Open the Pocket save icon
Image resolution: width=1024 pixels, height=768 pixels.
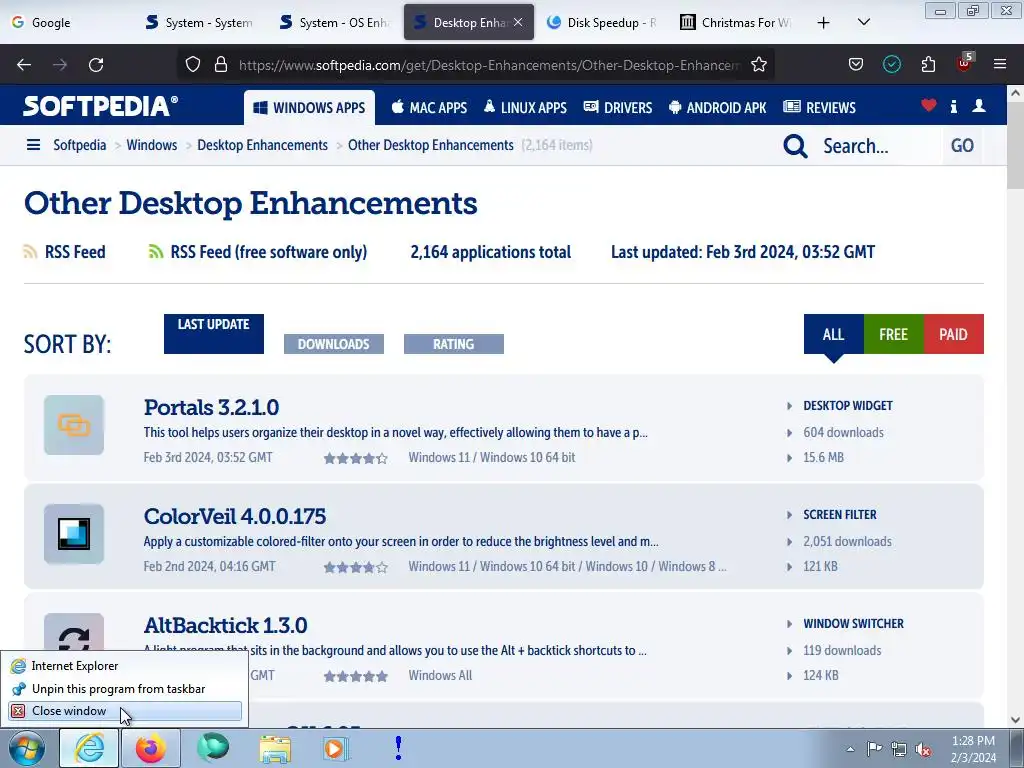click(x=856, y=65)
